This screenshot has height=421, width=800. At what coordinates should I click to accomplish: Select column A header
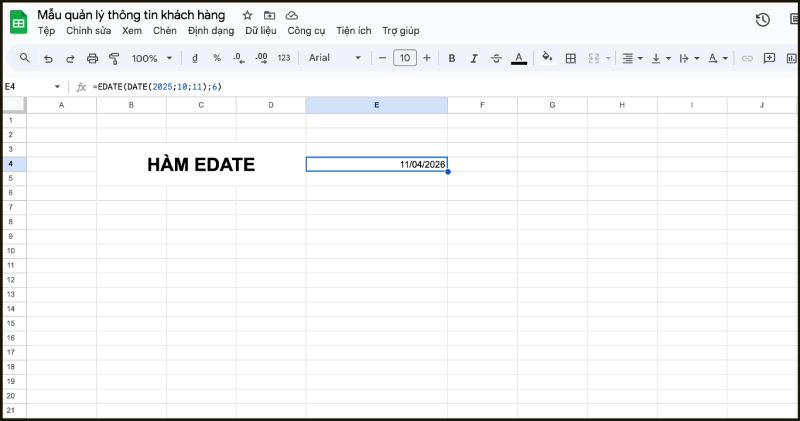tap(61, 105)
